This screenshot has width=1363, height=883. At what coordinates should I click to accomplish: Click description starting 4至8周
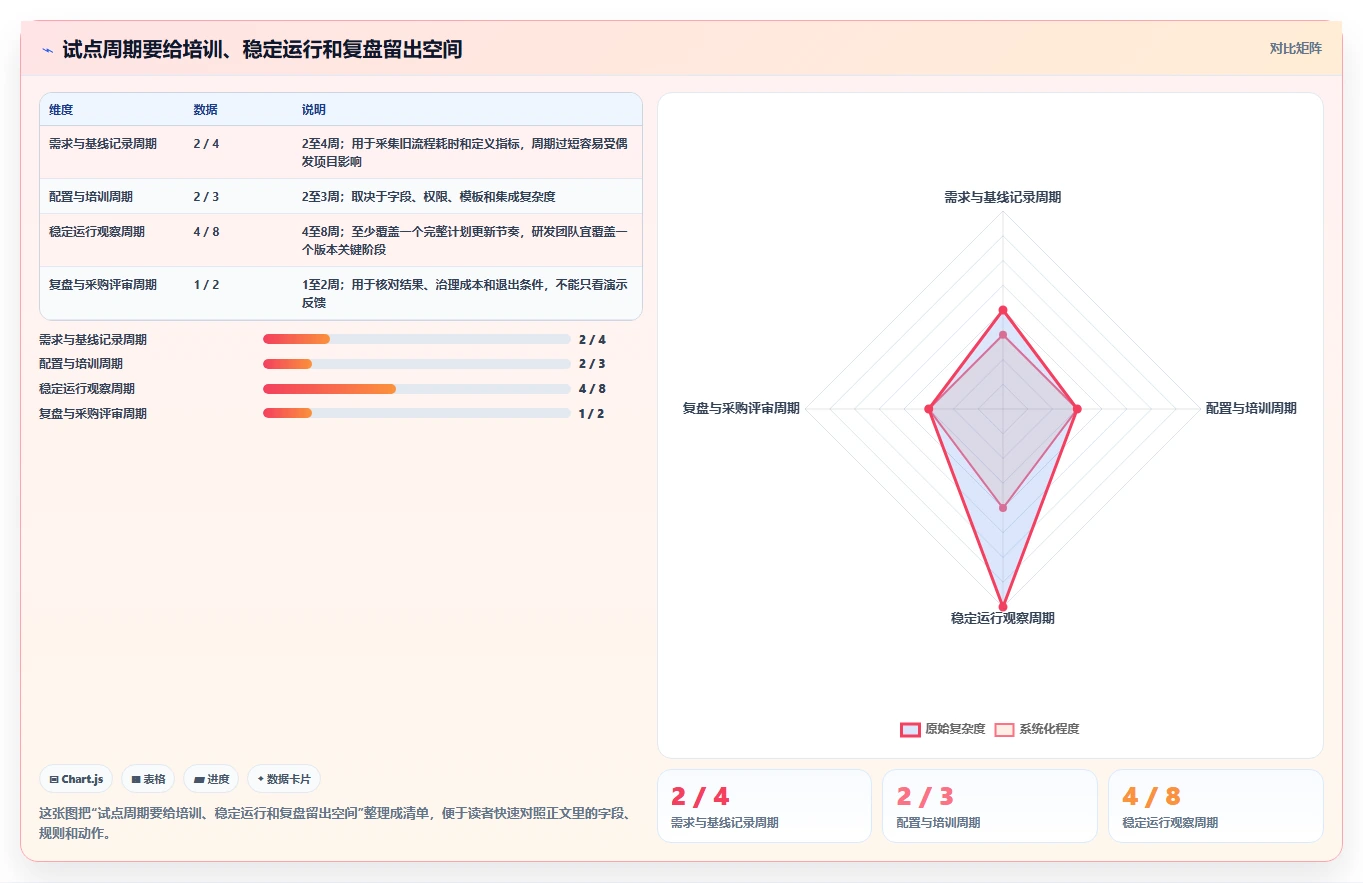pyautogui.click(x=465, y=240)
